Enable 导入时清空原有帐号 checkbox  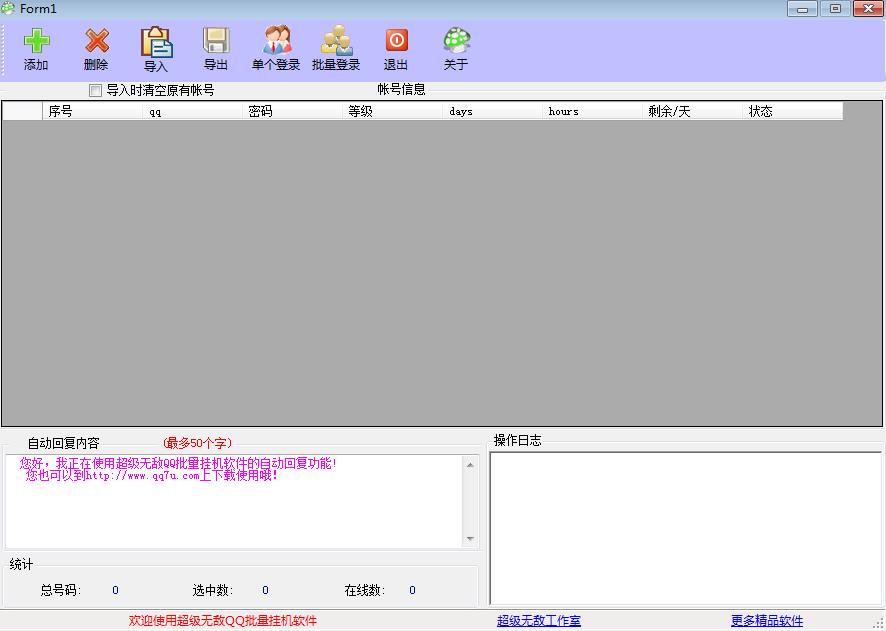(x=96, y=90)
